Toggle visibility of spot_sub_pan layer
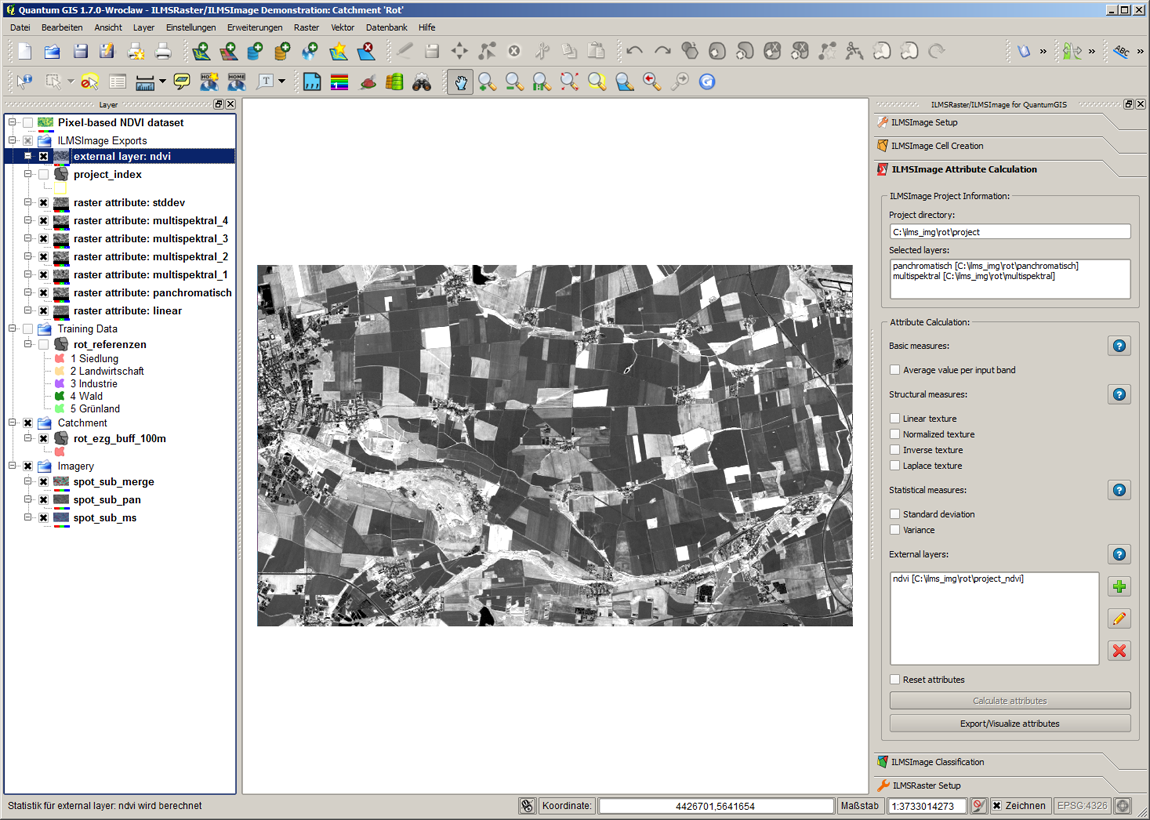Screen dimensions: 1150x820 (x=44, y=500)
